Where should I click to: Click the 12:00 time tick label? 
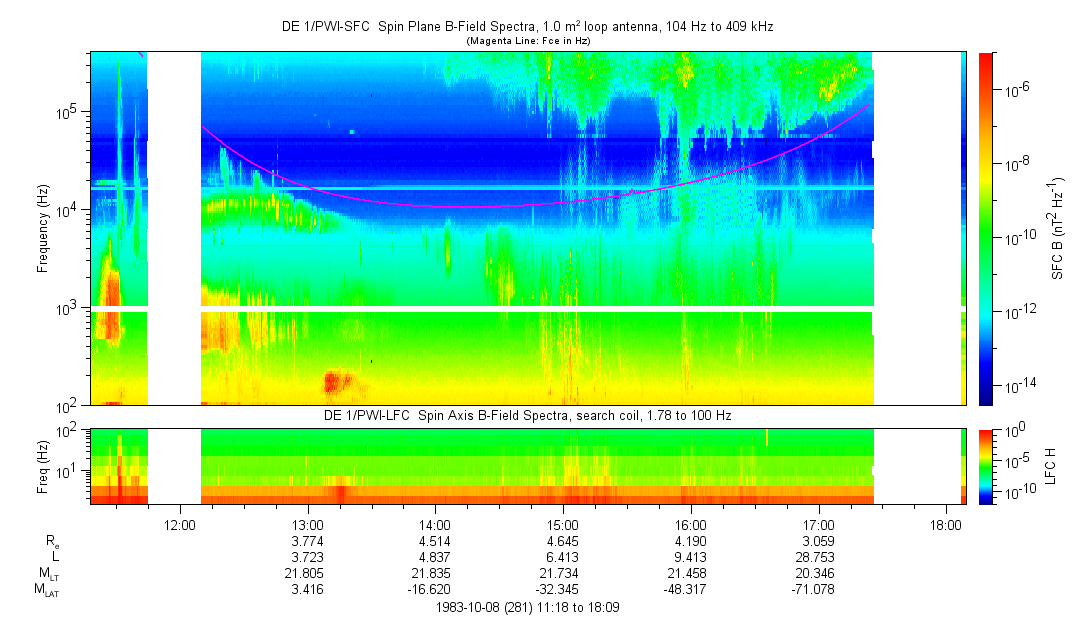(180, 525)
